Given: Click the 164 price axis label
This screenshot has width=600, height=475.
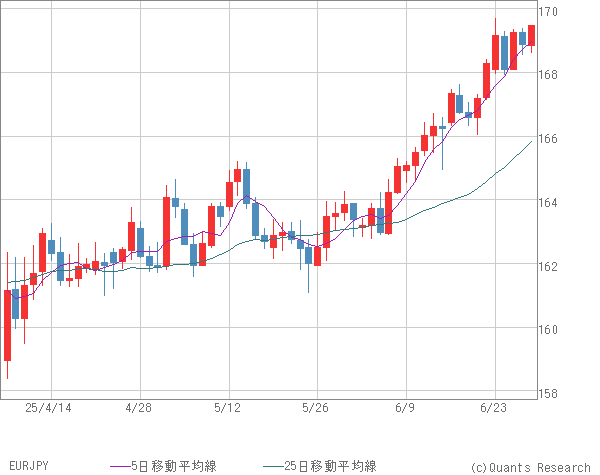Looking at the screenshot, I should pyautogui.click(x=548, y=202).
